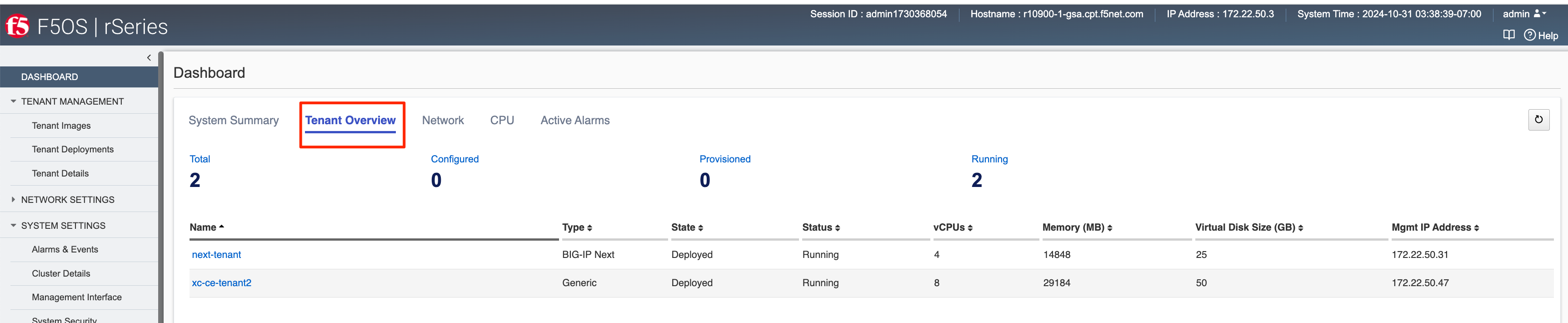
Task: Click the Session ID text in header
Action: pos(879,14)
